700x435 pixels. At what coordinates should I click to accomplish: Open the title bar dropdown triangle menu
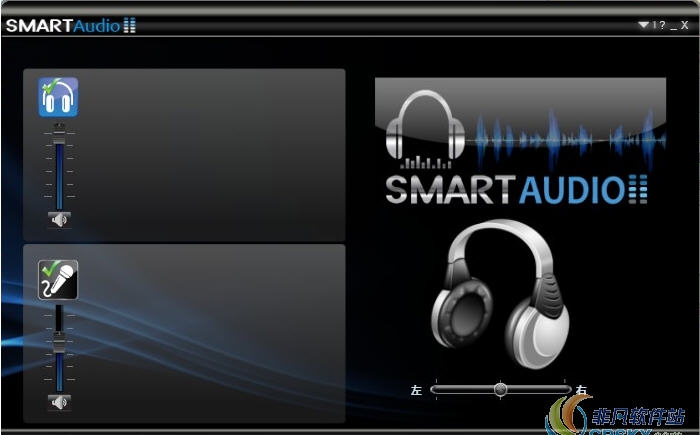[x=643, y=25]
